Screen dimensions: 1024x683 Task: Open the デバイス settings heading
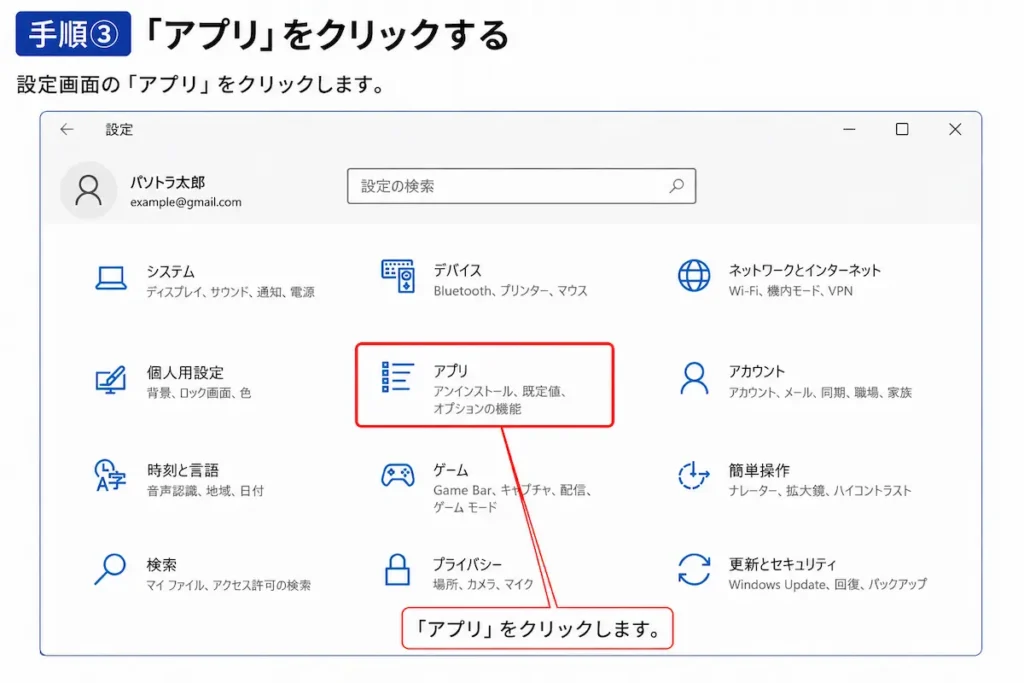tap(457, 270)
